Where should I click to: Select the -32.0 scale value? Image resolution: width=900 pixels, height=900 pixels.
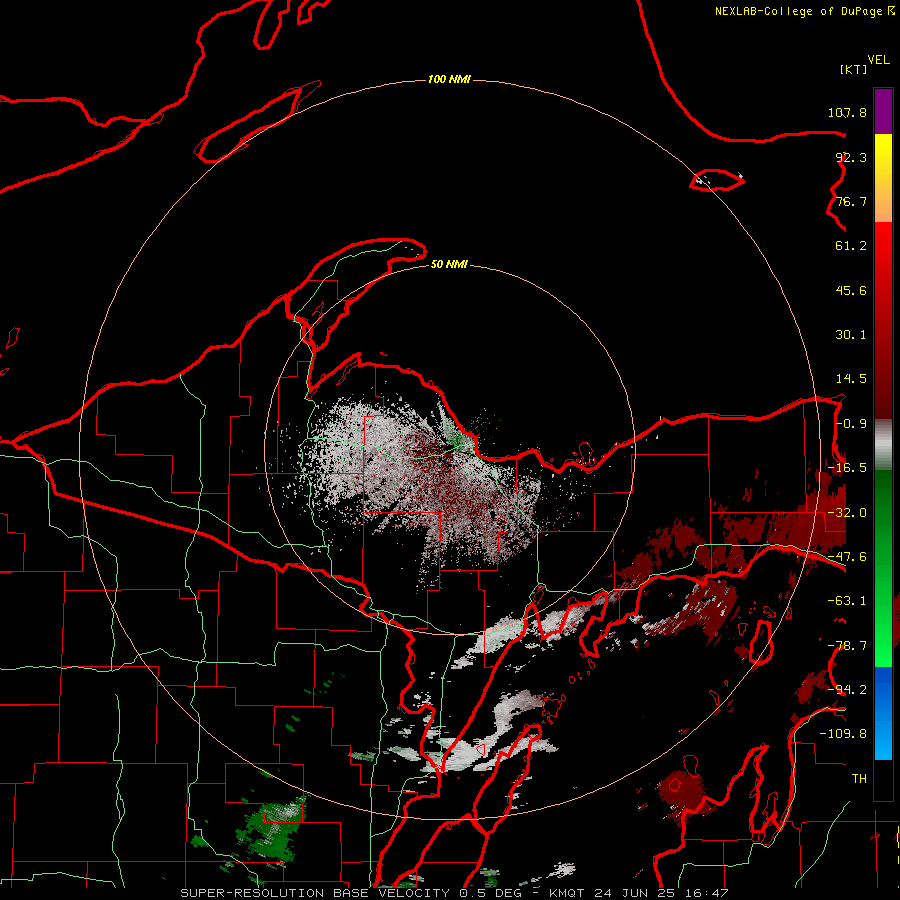click(x=847, y=513)
